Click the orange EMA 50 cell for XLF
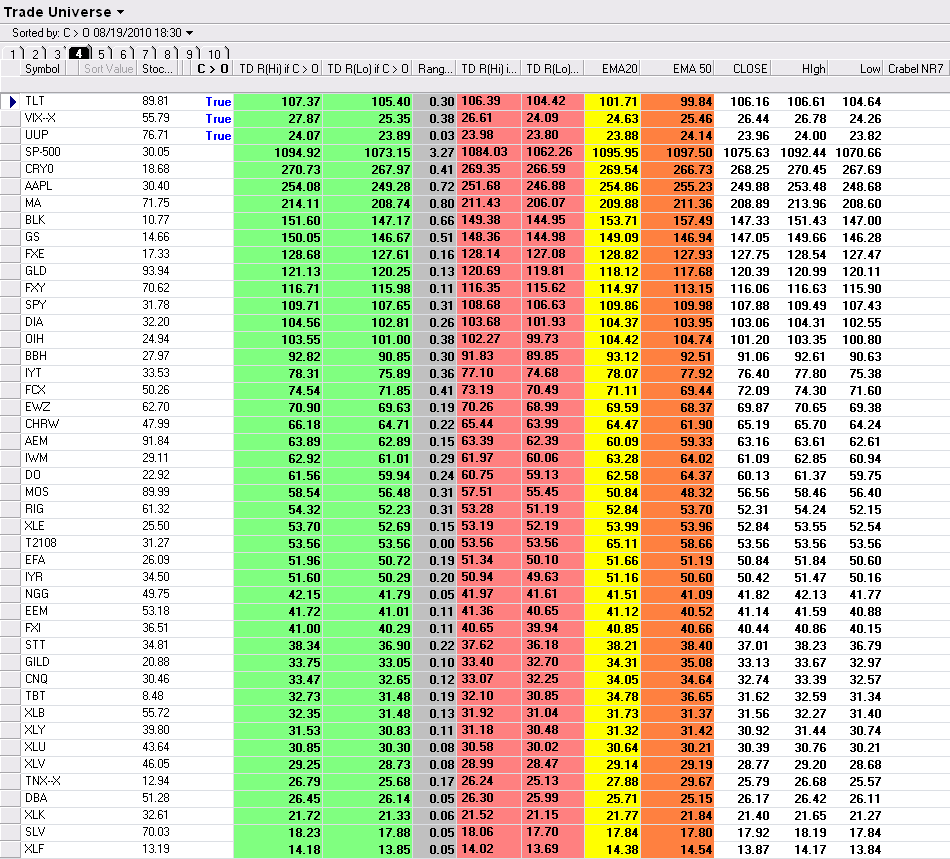 click(x=677, y=849)
